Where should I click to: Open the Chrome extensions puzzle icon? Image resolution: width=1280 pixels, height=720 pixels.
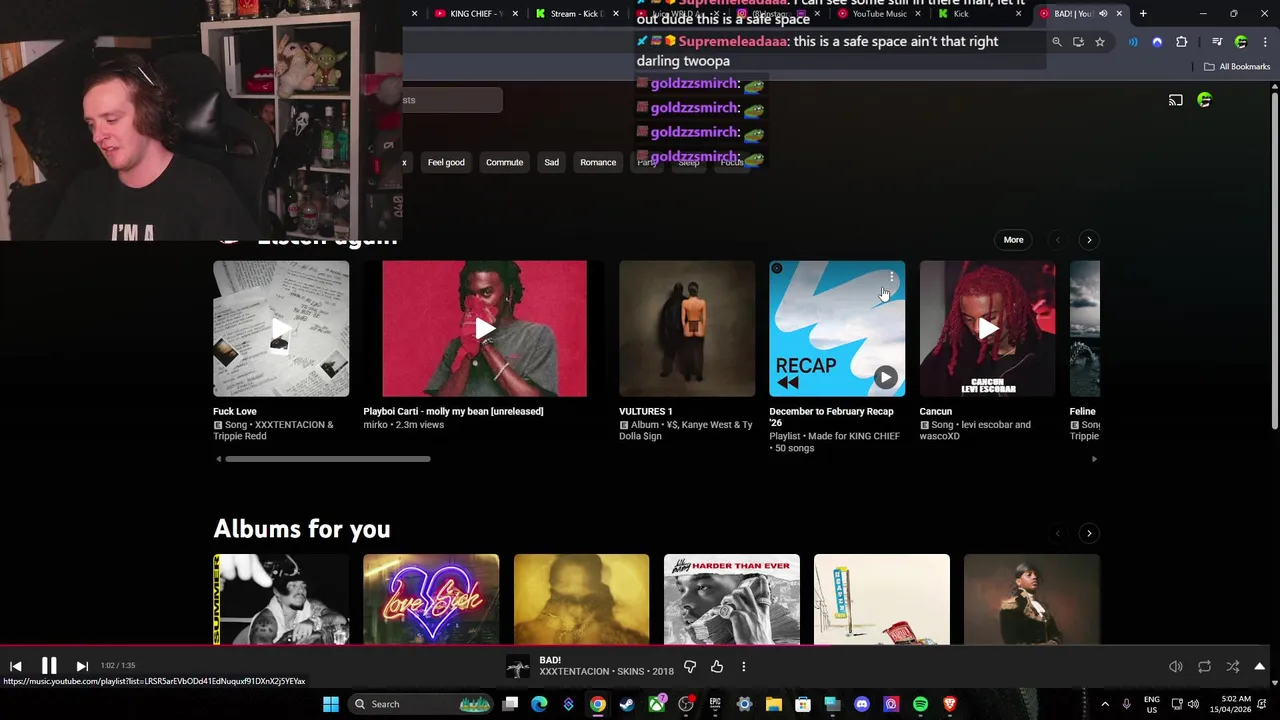point(1182,42)
